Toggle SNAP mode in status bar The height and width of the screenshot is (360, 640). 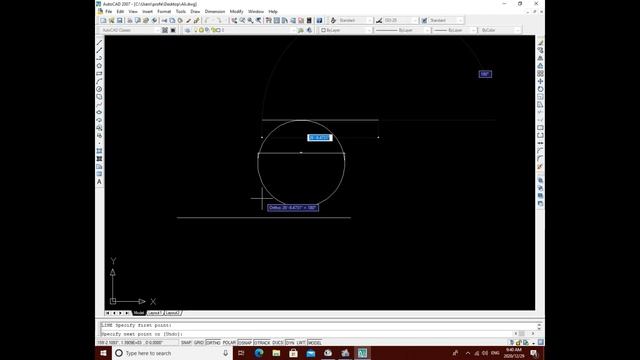point(186,343)
